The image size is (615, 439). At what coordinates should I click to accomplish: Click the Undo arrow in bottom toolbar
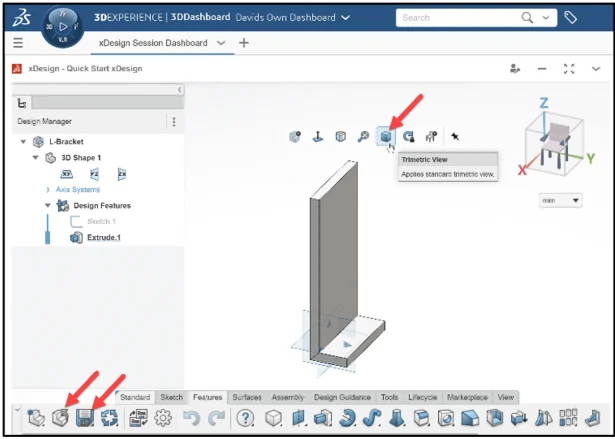click(x=190, y=419)
